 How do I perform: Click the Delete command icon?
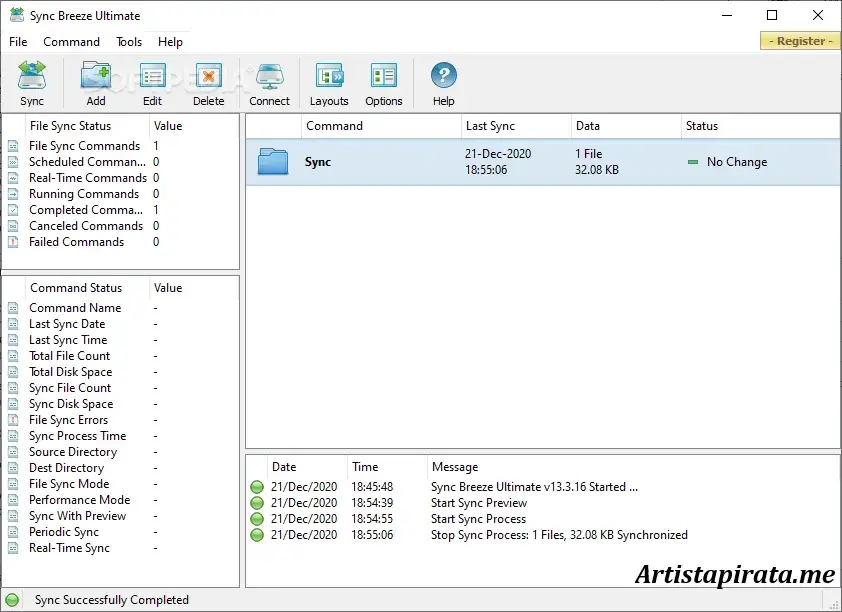coord(208,76)
